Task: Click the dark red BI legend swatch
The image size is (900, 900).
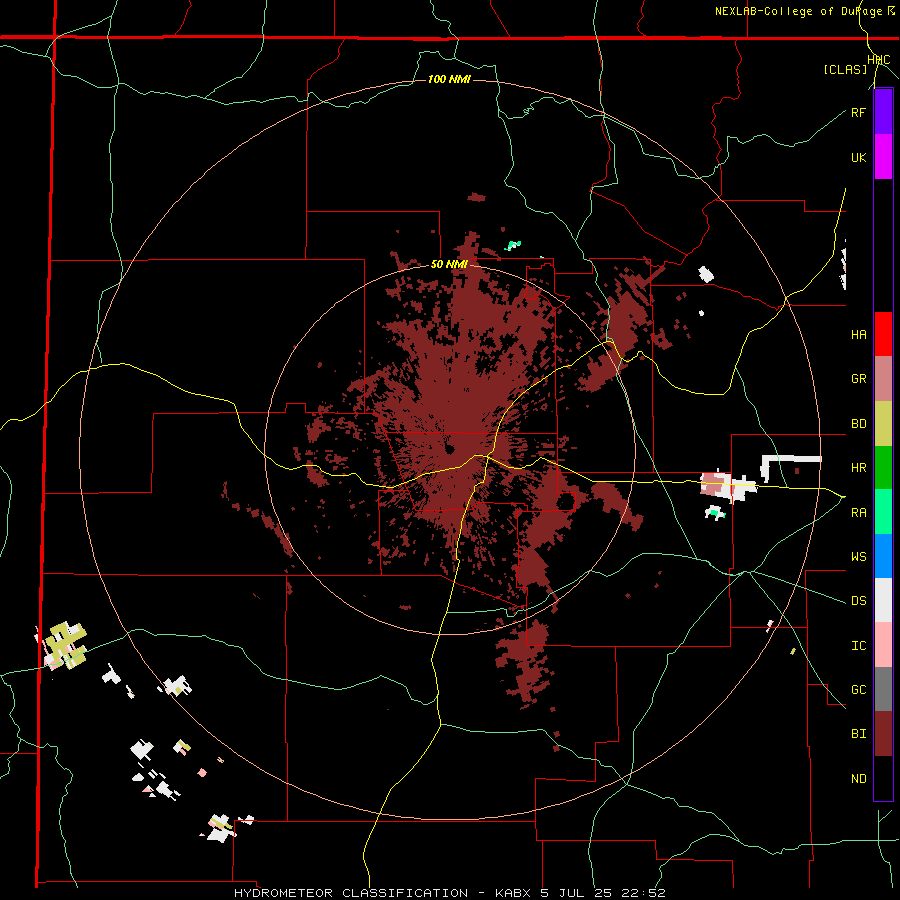Action: [x=883, y=734]
